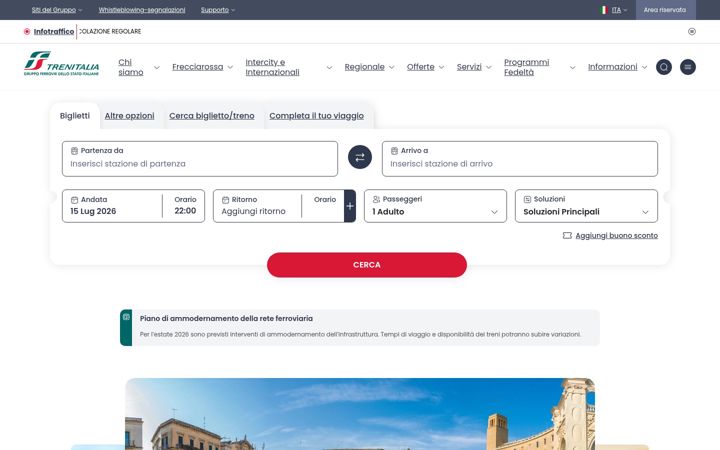
Task: Click the Ritorno Orario field
Action: click(x=325, y=206)
